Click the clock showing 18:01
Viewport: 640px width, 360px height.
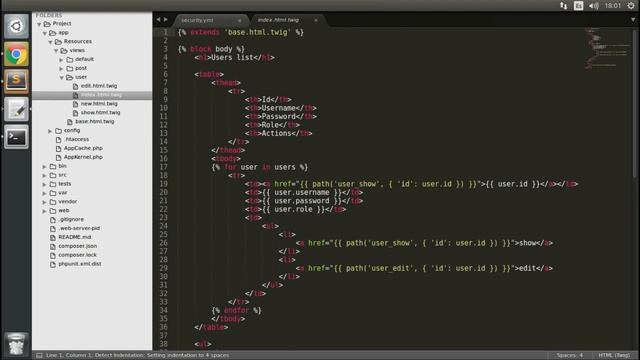[613, 5]
